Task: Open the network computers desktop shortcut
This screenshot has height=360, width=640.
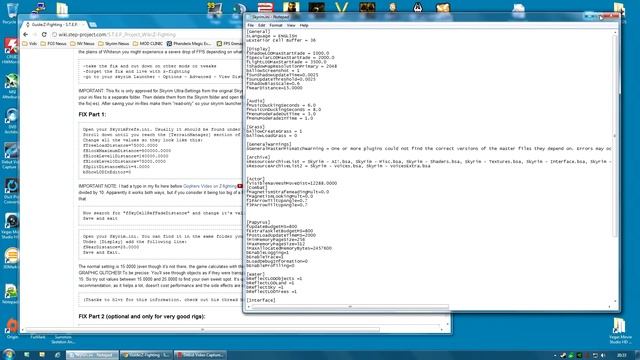Action: (38, 9)
